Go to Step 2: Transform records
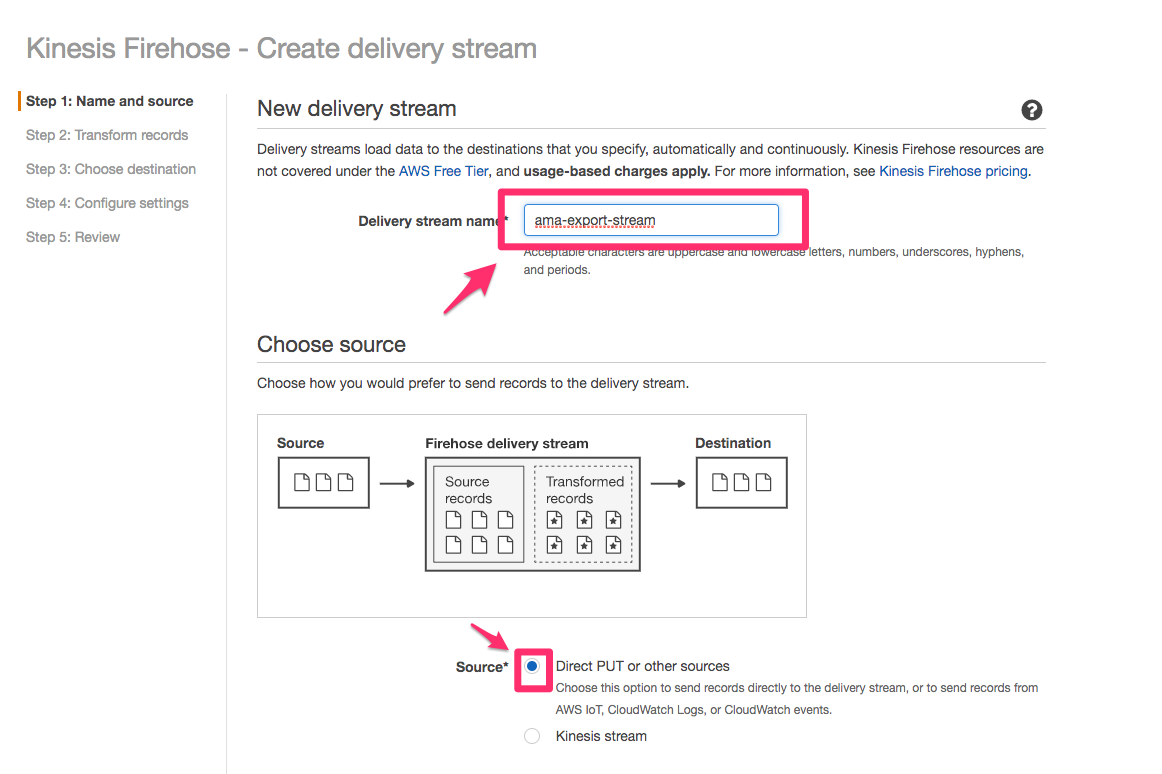Screen dimensions: 1162x774 click(x=106, y=134)
